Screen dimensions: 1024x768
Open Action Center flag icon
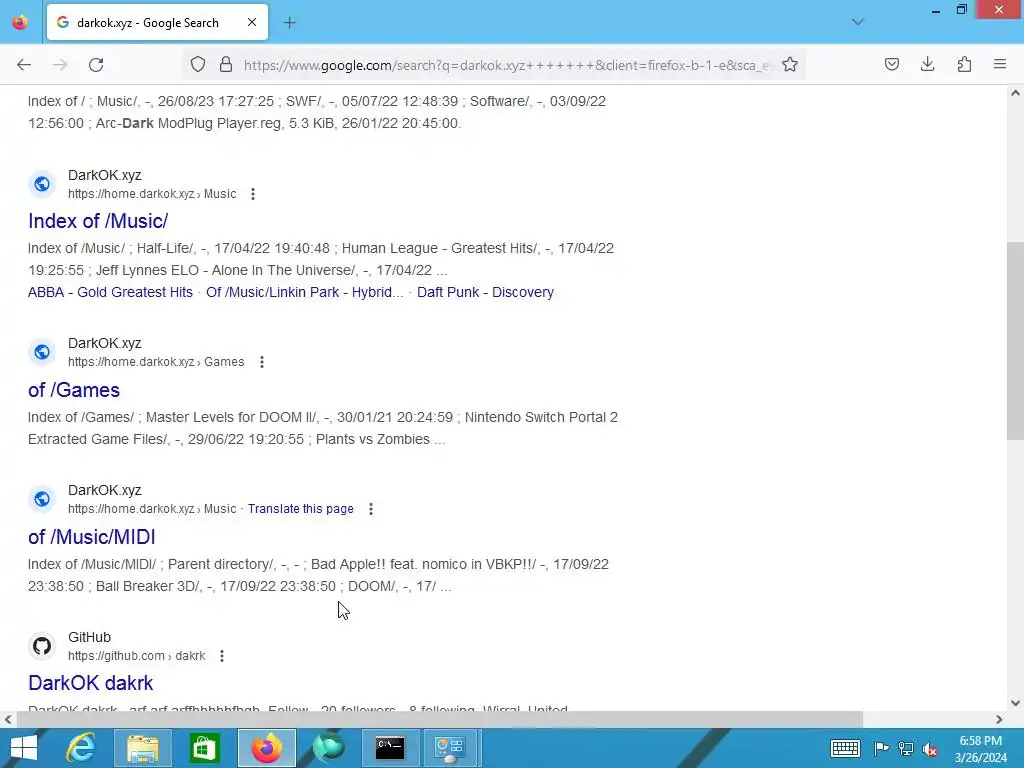(x=881, y=748)
